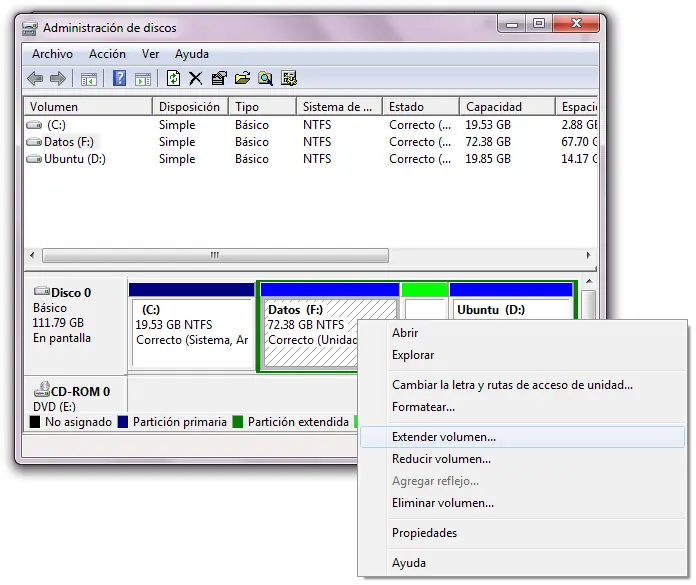Select Extender volumen... option

click(522, 437)
